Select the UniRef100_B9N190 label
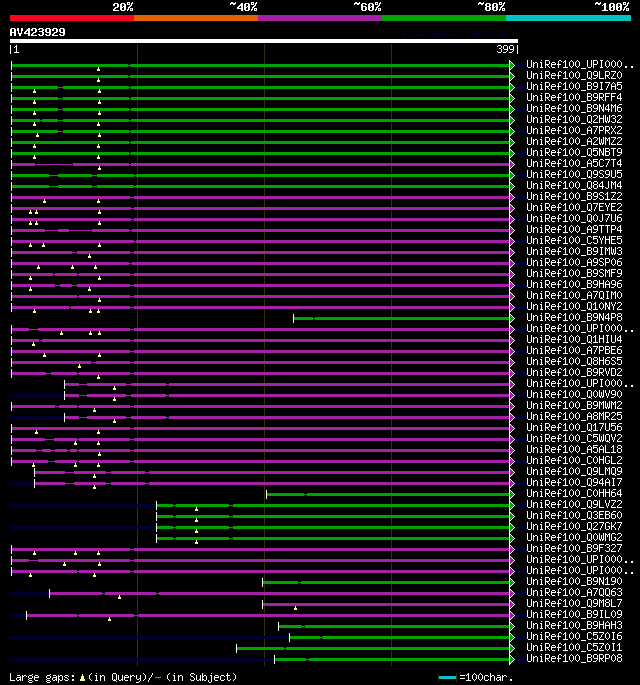Viewport: 640px width, 685px height. pos(574,581)
